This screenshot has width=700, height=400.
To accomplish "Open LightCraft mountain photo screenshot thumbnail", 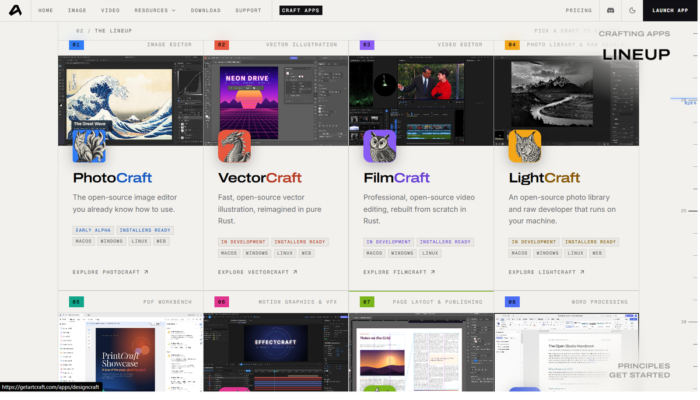I will (x=566, y=100).
